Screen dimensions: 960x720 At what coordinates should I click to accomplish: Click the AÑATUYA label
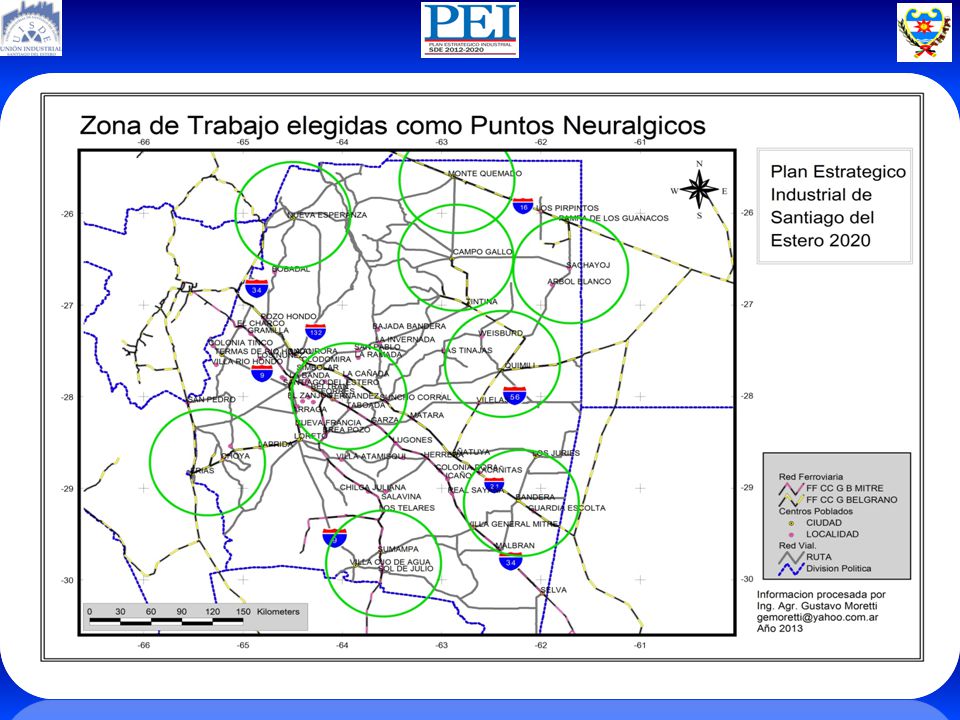click(473, 452)
